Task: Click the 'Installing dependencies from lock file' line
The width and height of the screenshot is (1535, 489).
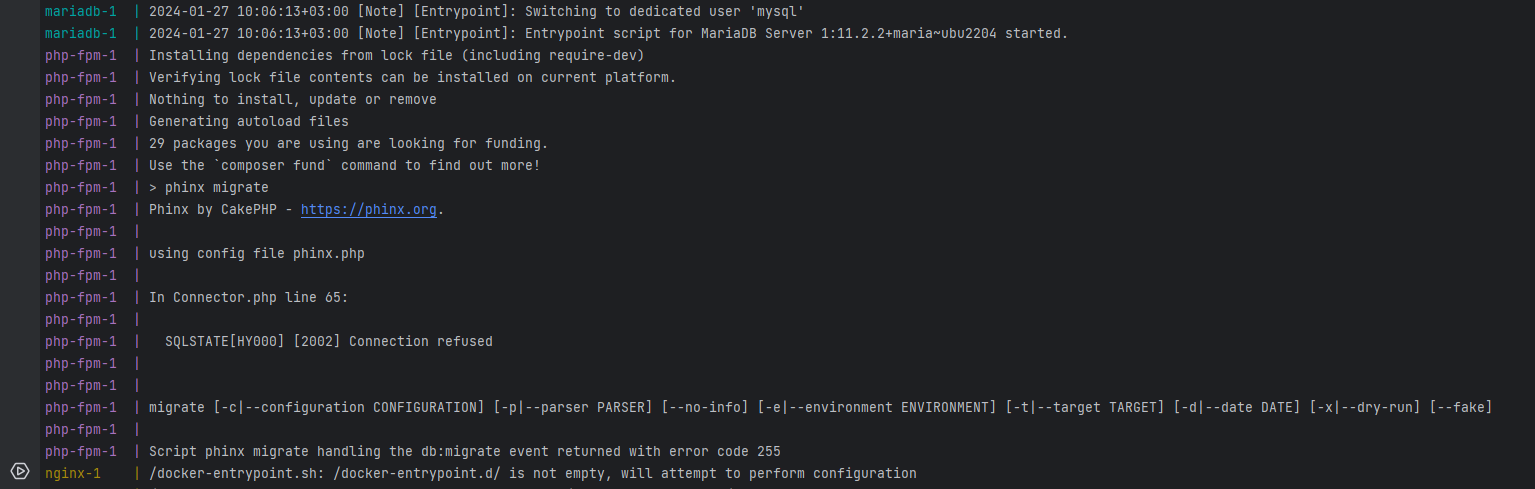Action: [397, 56]
